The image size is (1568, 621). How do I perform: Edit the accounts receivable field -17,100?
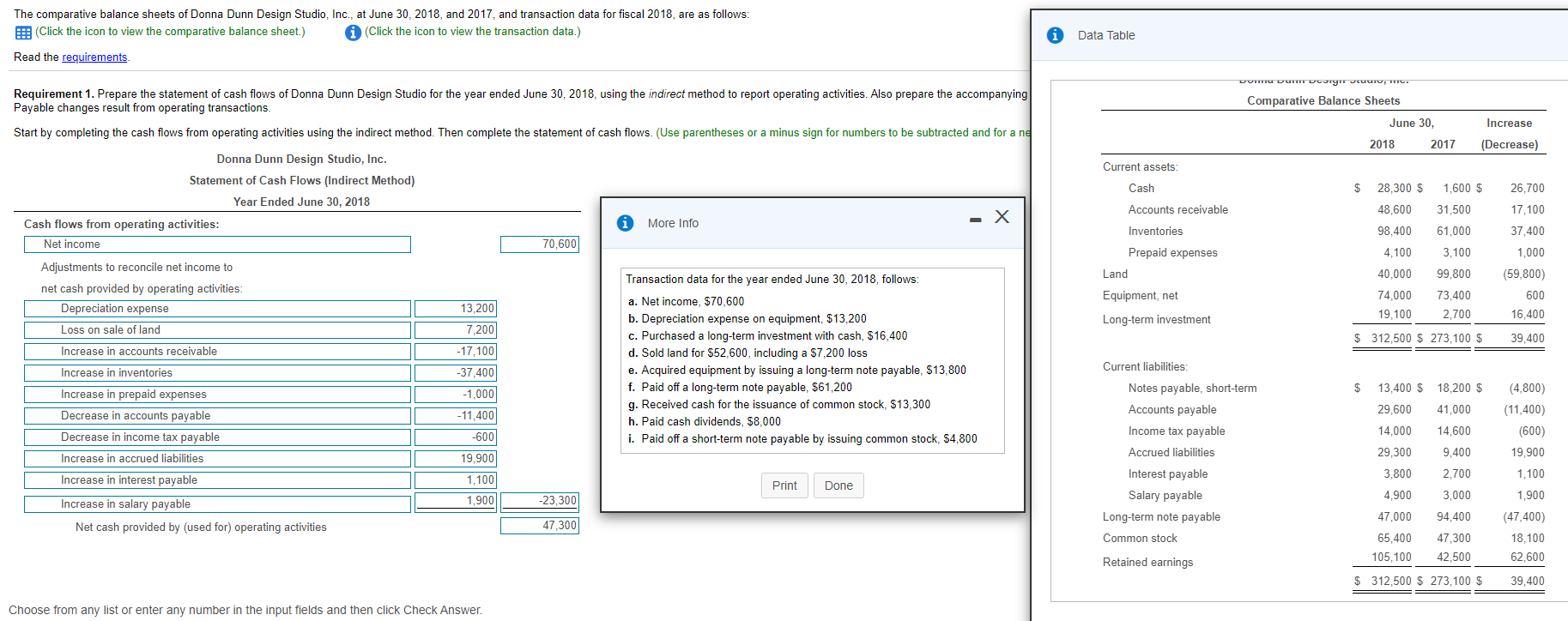coord(456,352)
